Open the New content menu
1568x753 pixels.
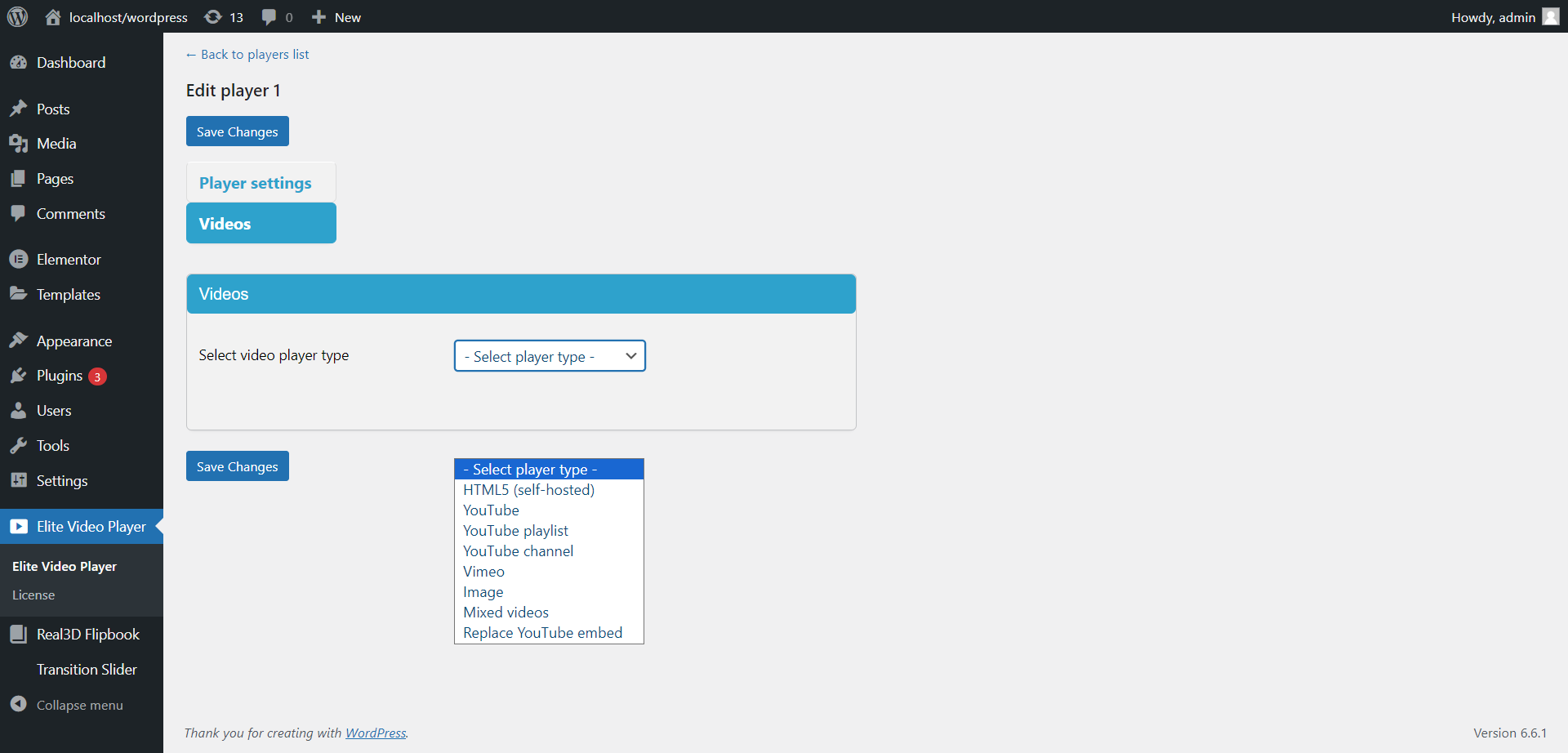click(x=336, y=17)
